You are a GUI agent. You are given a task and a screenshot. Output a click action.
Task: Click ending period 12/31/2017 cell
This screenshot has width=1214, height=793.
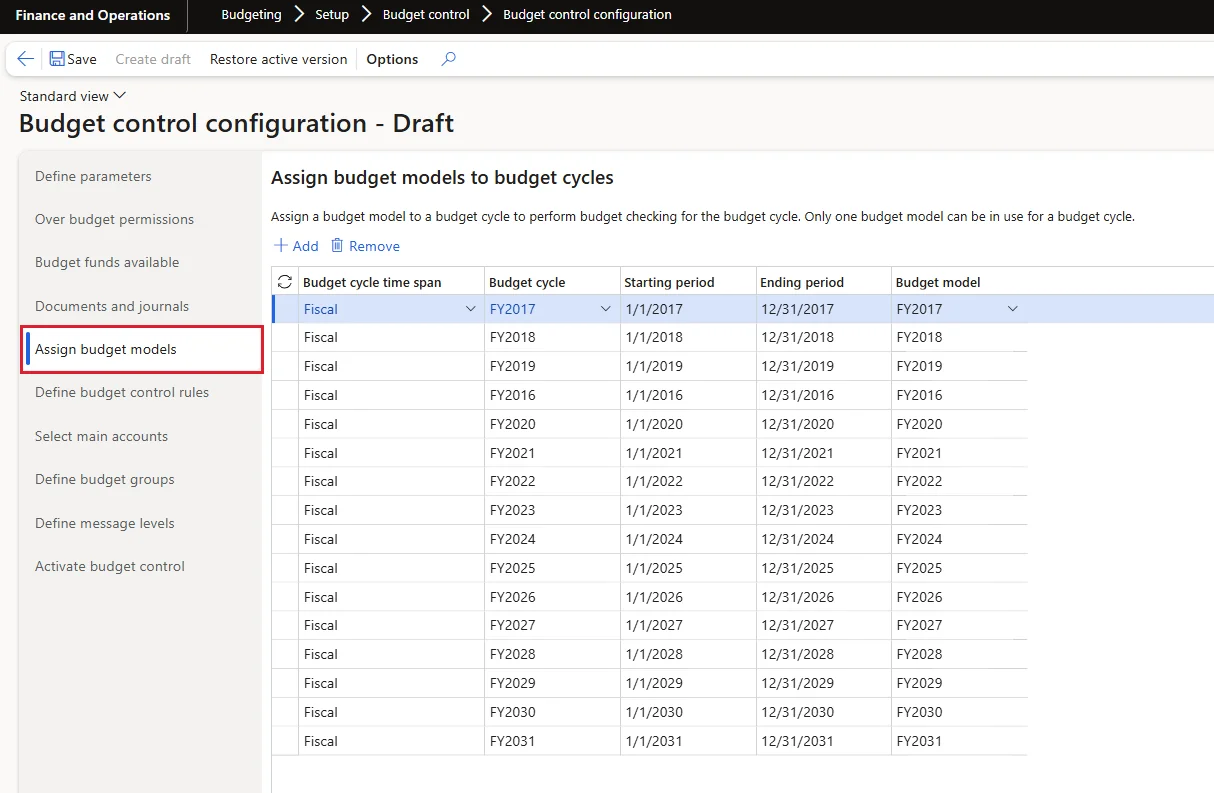point(824,309)
